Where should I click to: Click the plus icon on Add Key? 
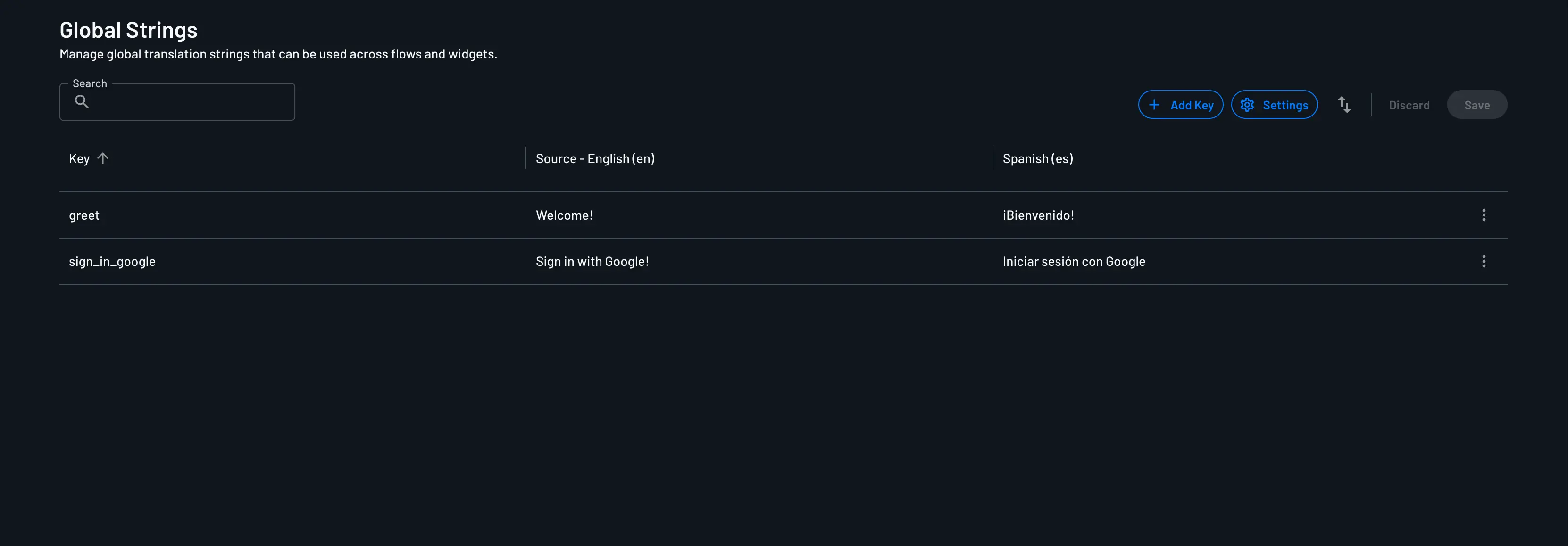click(1155, 105)
